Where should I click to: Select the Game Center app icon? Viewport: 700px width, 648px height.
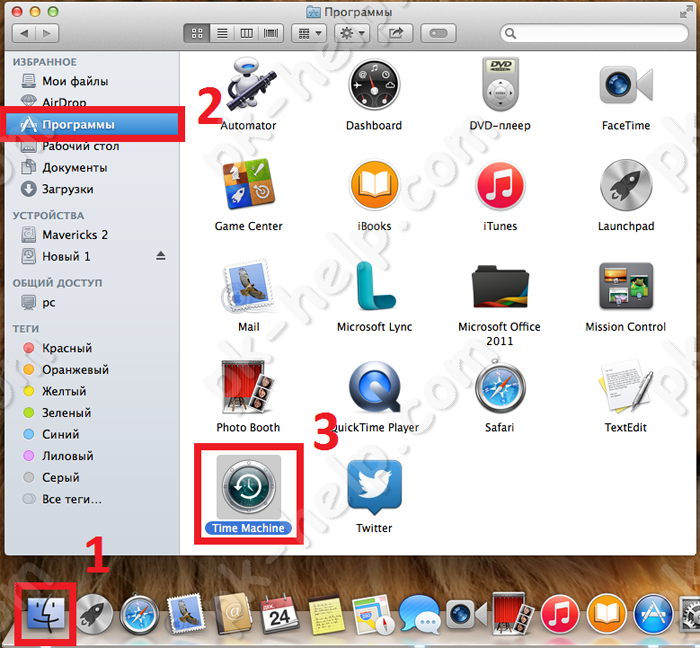pos(249,184)
